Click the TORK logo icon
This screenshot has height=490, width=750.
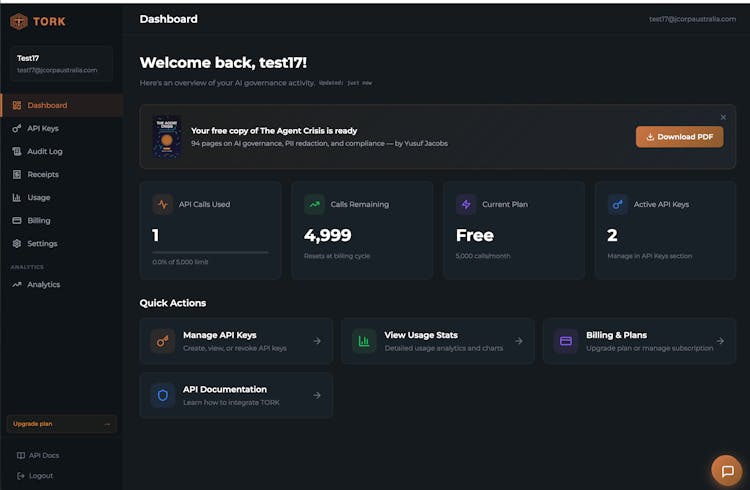(x=19, y=21)
